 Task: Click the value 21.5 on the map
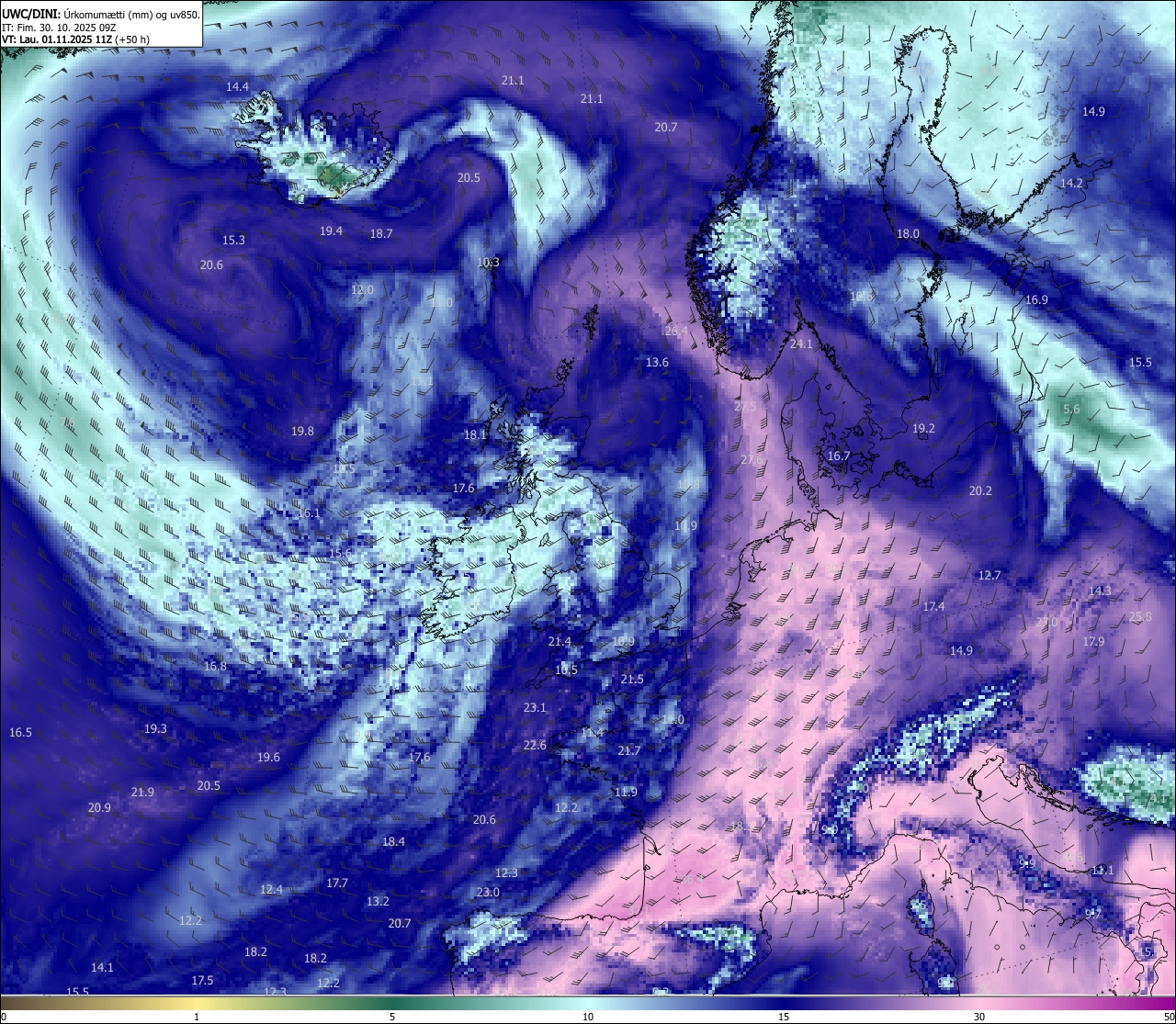(x=632, y=679)
